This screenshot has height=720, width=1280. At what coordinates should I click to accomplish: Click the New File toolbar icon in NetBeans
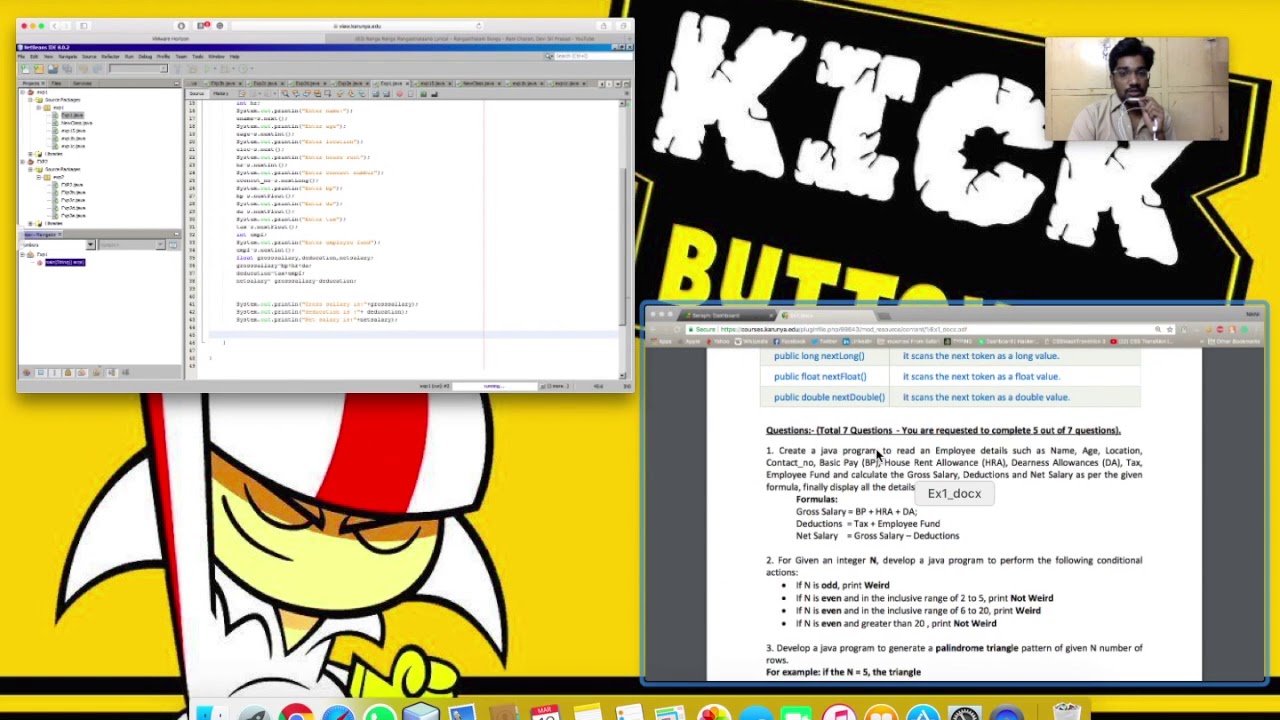(26, 69)
